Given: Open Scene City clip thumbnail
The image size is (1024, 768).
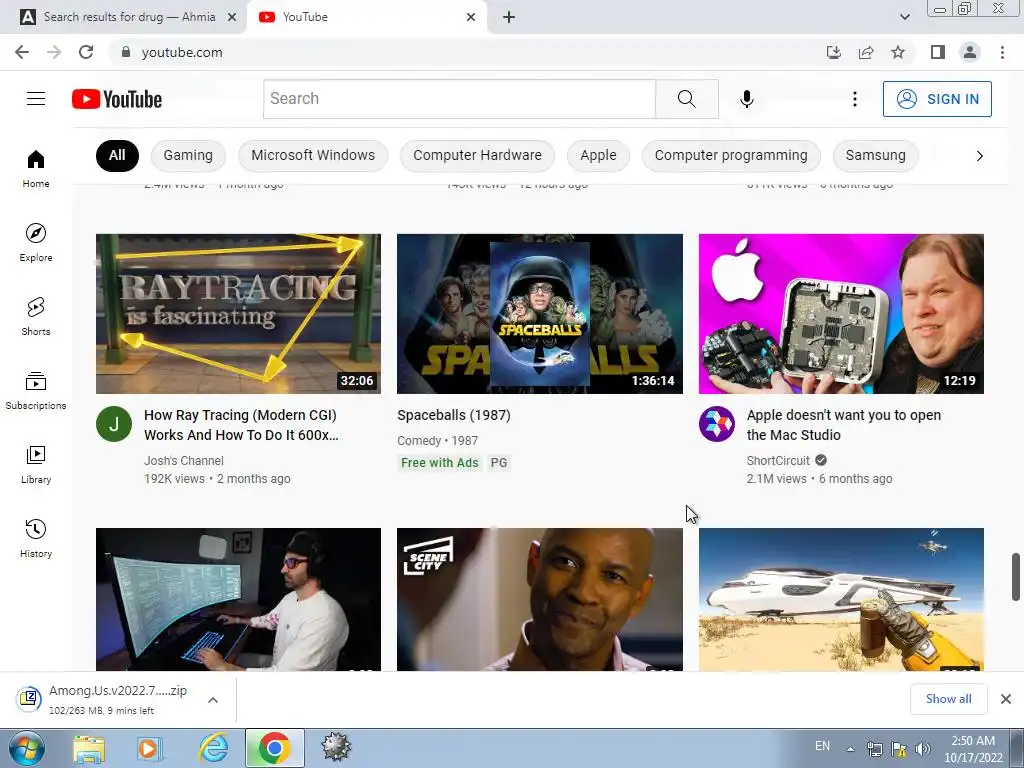Looking at the screenshot, I should (539, 600).
